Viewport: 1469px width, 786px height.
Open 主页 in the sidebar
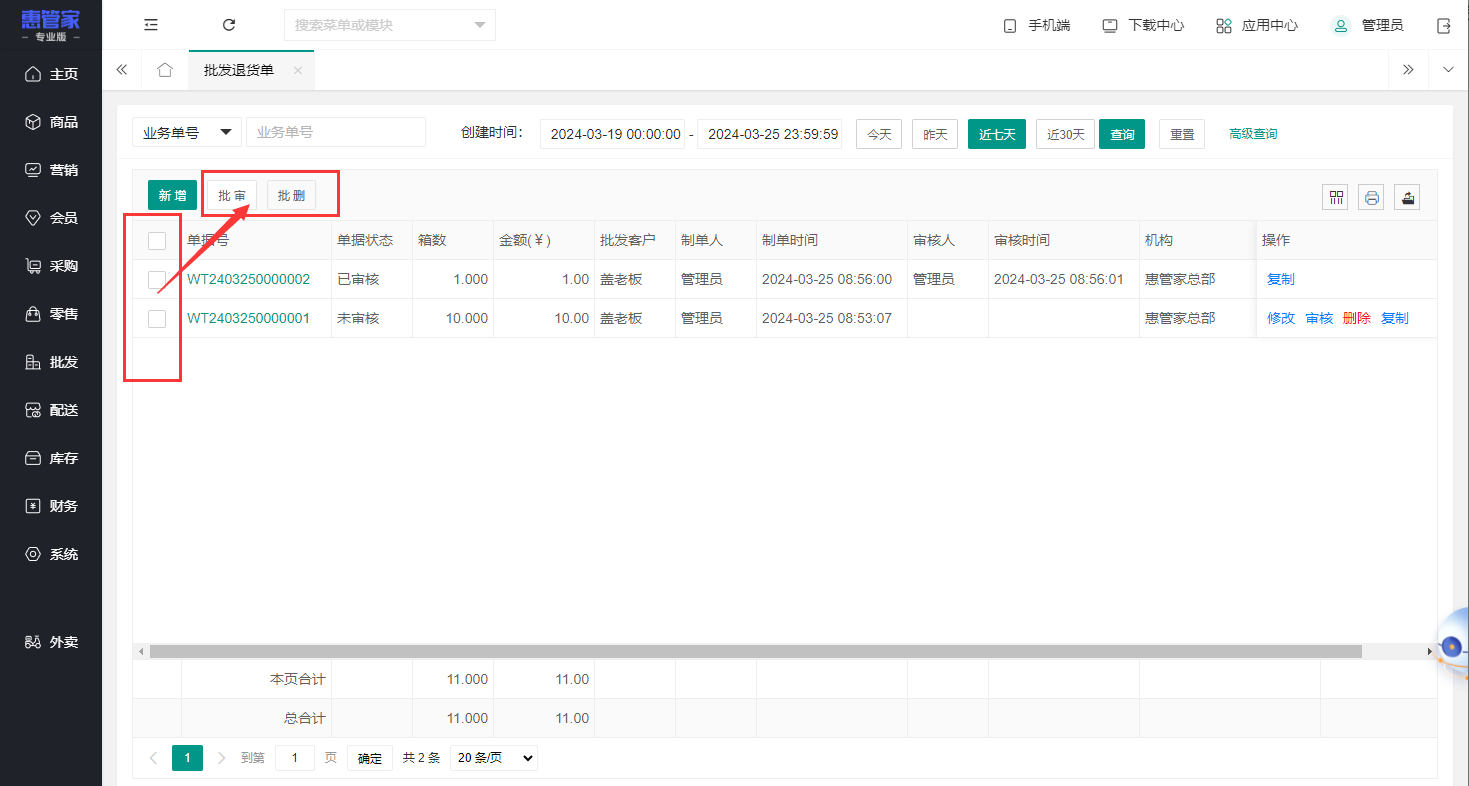coord(51,74)
